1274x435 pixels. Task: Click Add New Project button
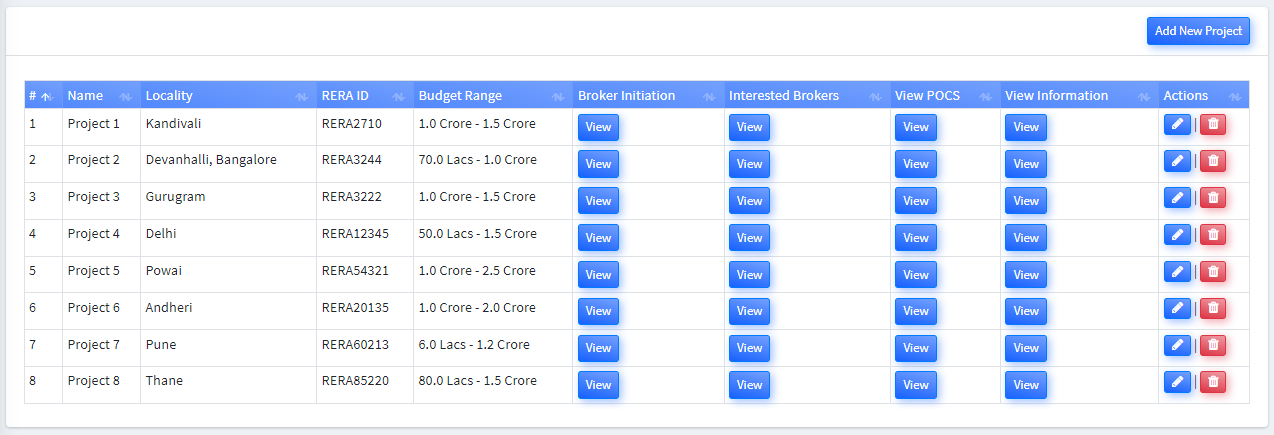[1197, 31]
